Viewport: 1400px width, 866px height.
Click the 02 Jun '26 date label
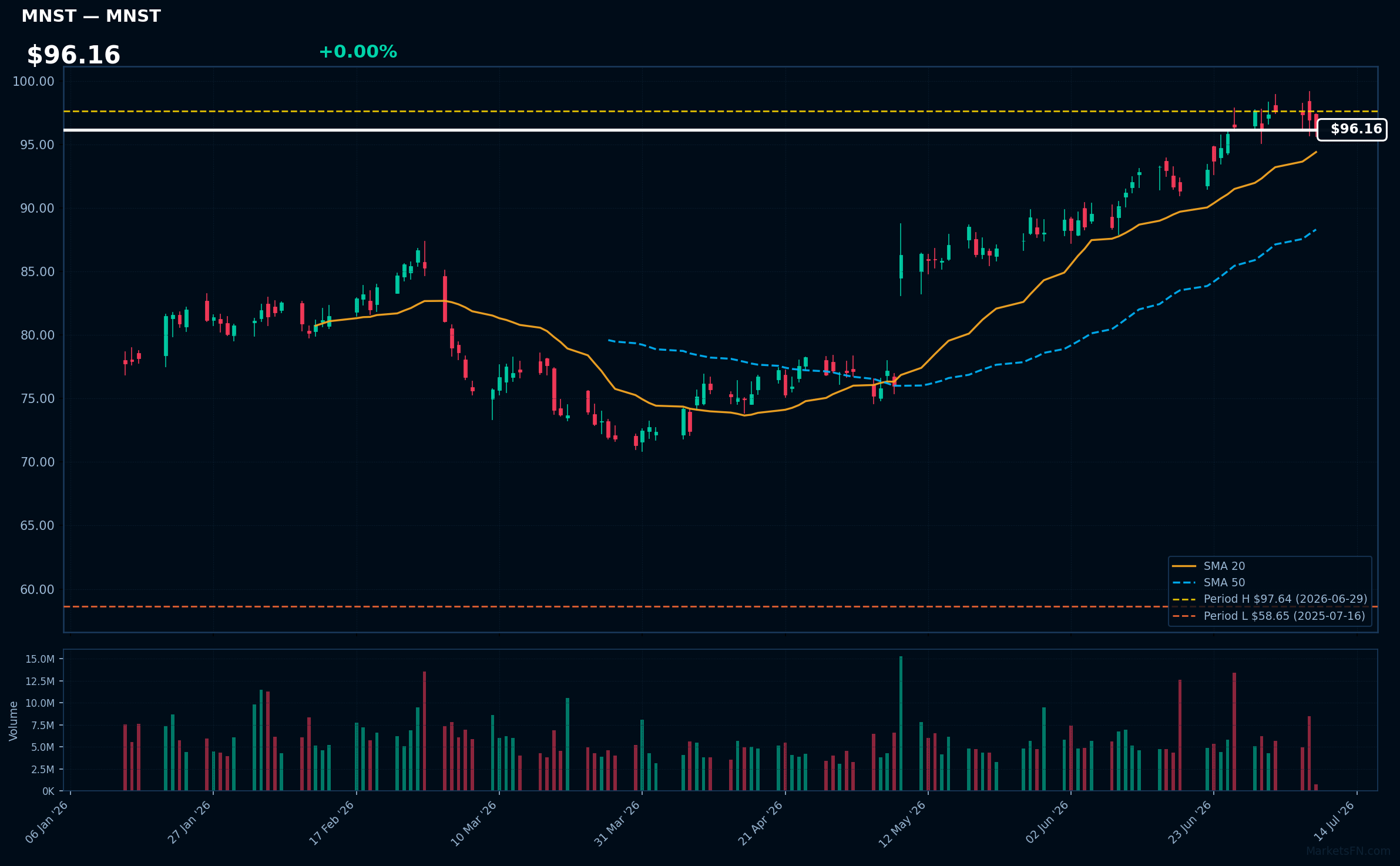(x=1048, y=823)
